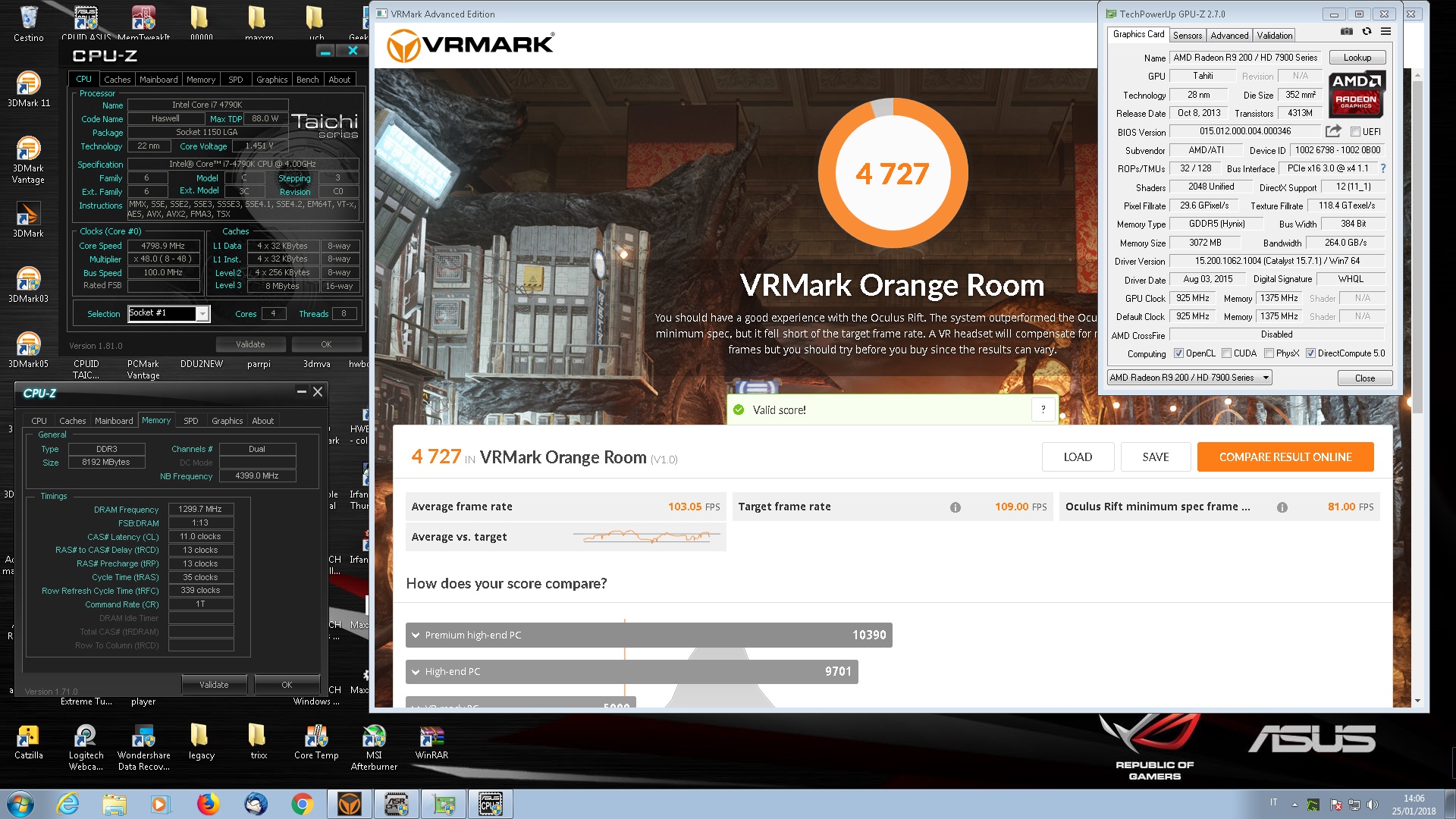Click Validate in the top CPU-Z window
This screenshot has height=819, width=1456.
coord(250,344)
